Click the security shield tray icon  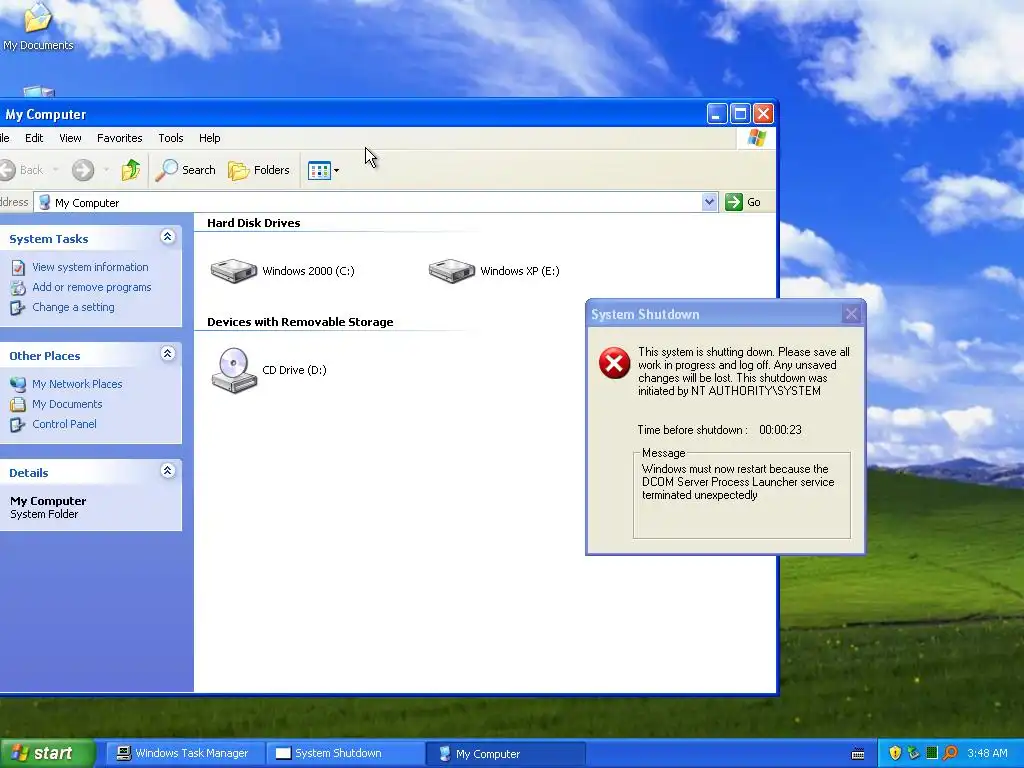tap(895, 754)
